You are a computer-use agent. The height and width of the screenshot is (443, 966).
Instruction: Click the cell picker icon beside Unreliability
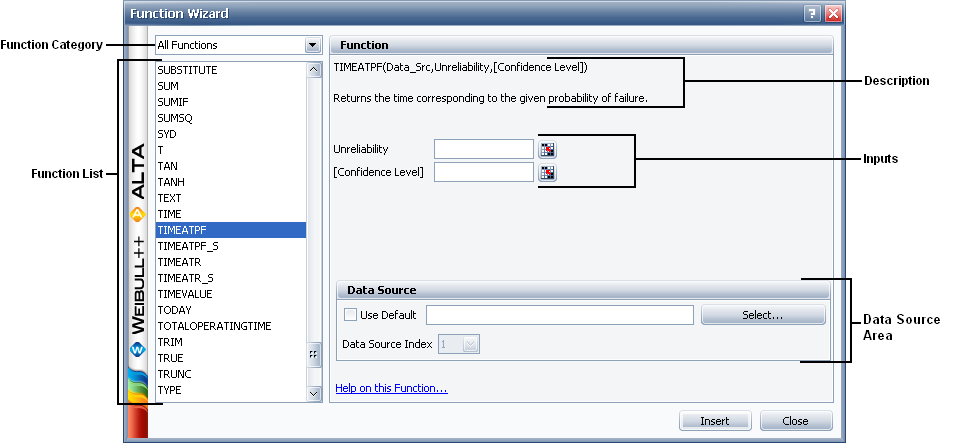[547, 150]
